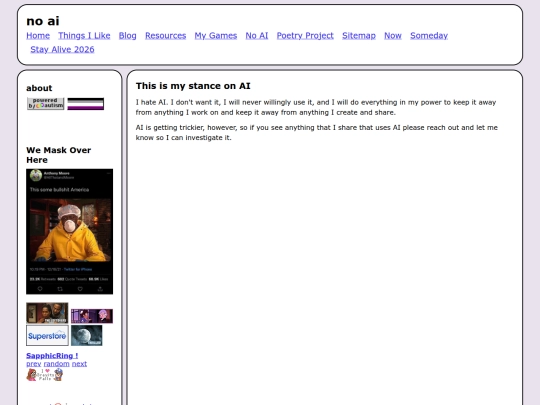This screenshot has width=540, height=405.
Task: Click paragraph starting 'AI is getting trickier'
Action: (x=316, y=133)
